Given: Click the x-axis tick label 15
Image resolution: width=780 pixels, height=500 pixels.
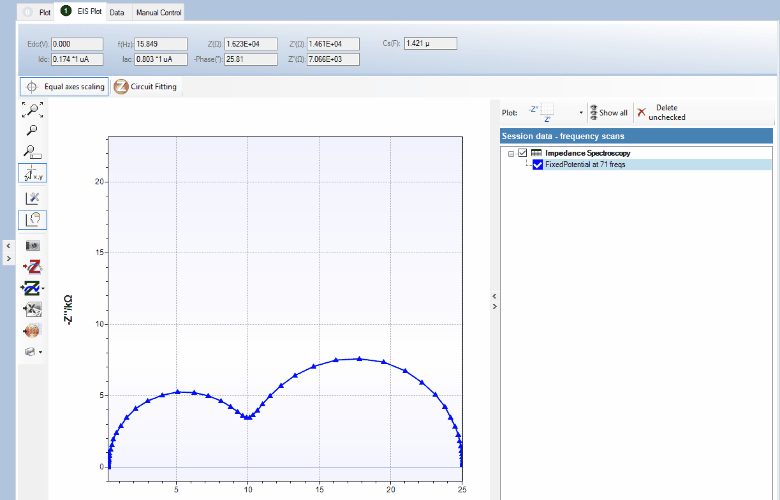Looking at the screenshot, I should point(319,490).
